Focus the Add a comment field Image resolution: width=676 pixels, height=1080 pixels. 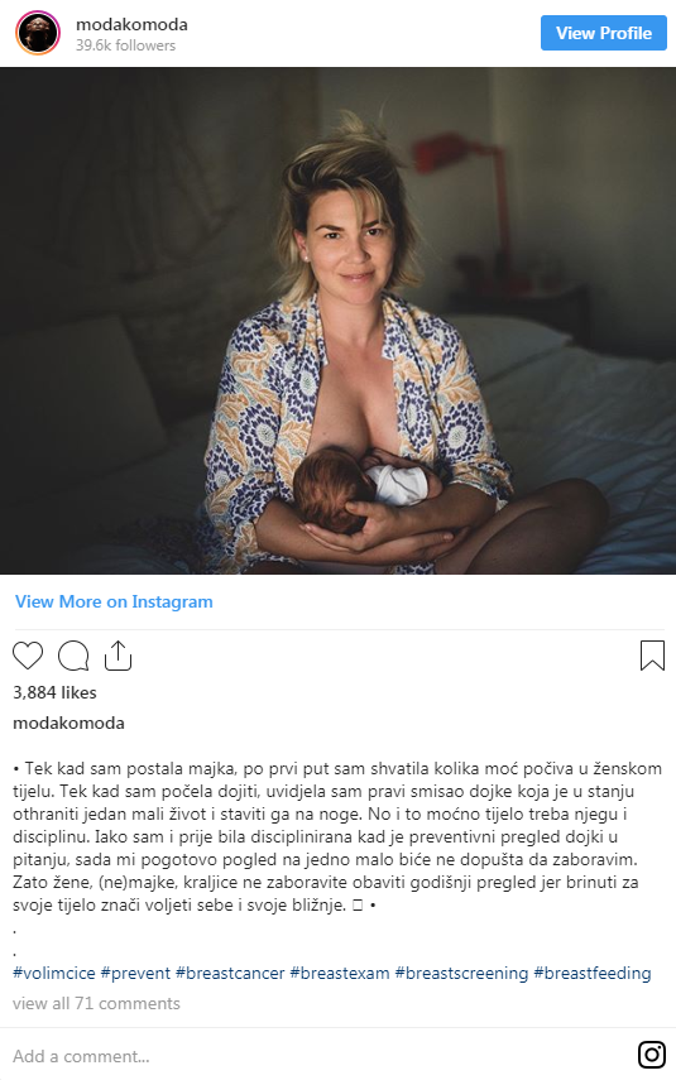click(317, 1056)
